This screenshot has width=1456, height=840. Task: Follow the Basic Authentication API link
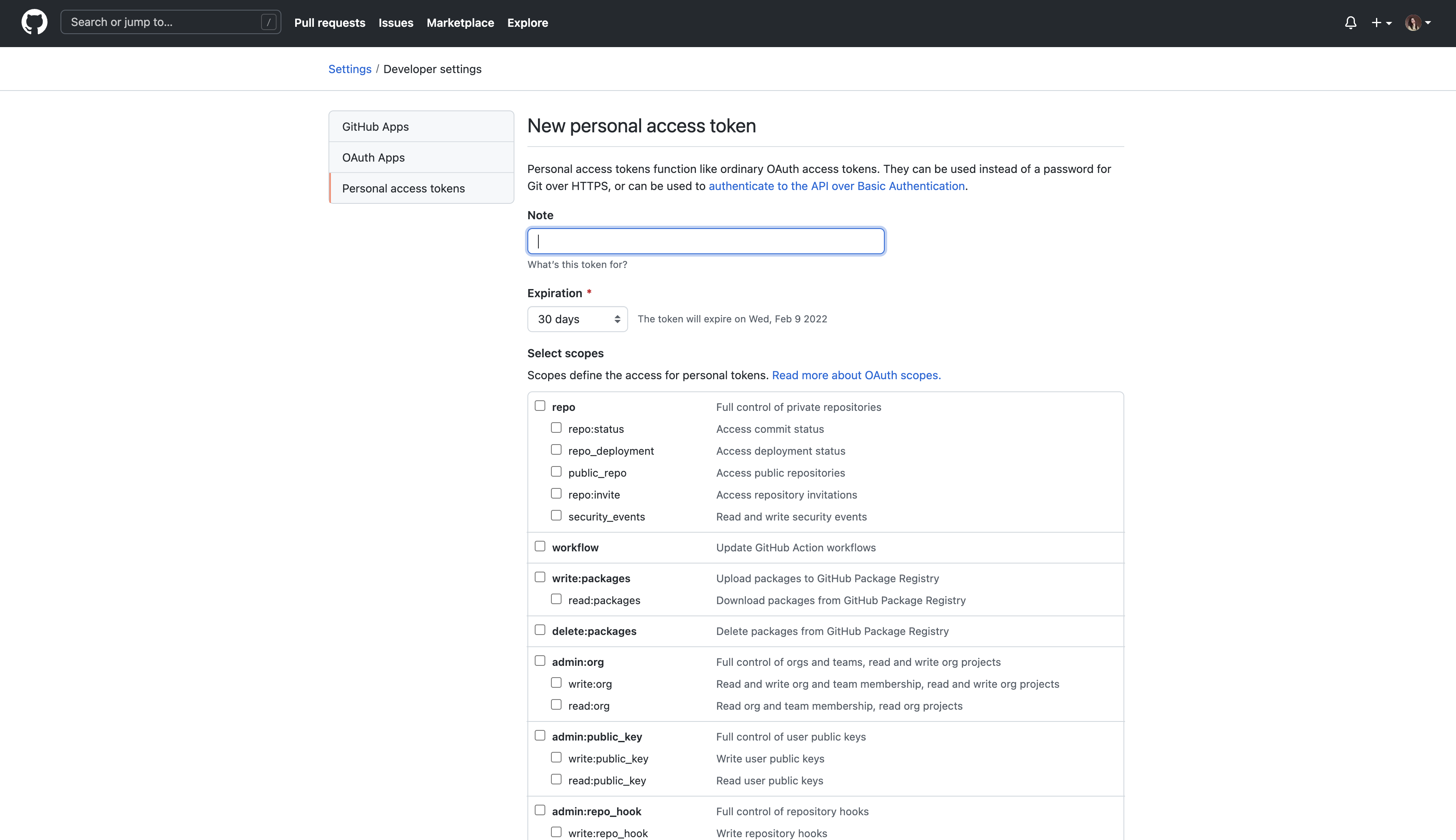click(836, 186)
